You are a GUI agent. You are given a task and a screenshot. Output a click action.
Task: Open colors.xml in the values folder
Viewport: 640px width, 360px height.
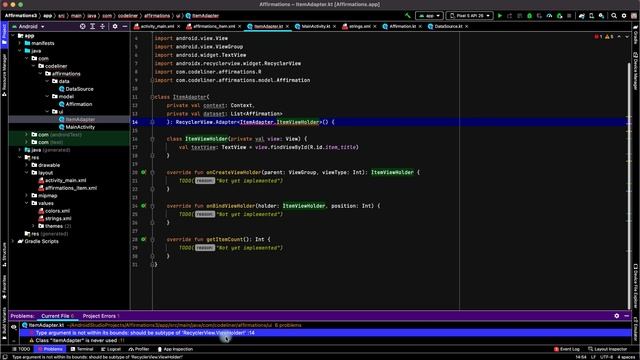[54, 211]
